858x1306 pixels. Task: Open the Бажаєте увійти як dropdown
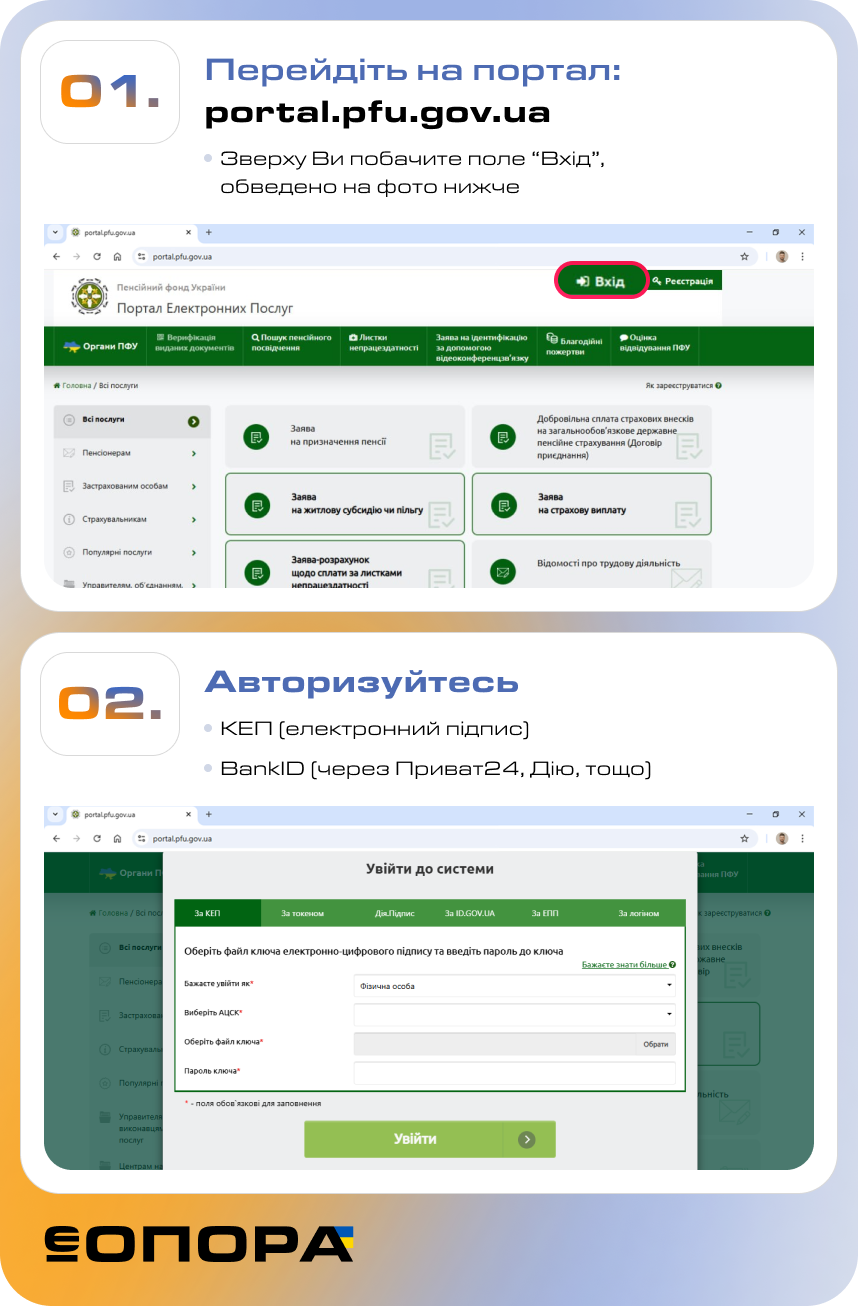[514, 986]
